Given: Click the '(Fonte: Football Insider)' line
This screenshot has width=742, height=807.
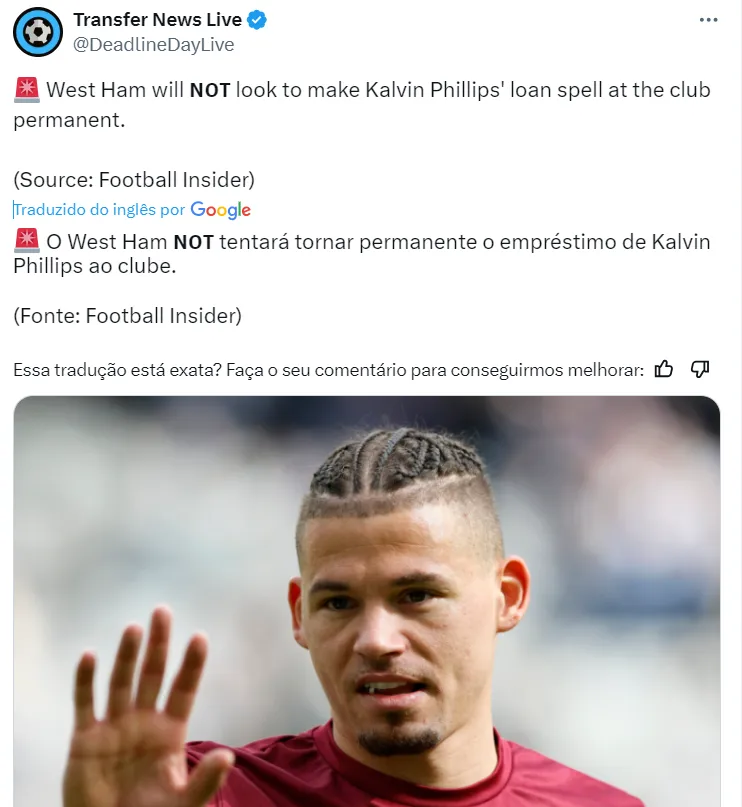Looking at the screenshot, I should pos(127,315).
